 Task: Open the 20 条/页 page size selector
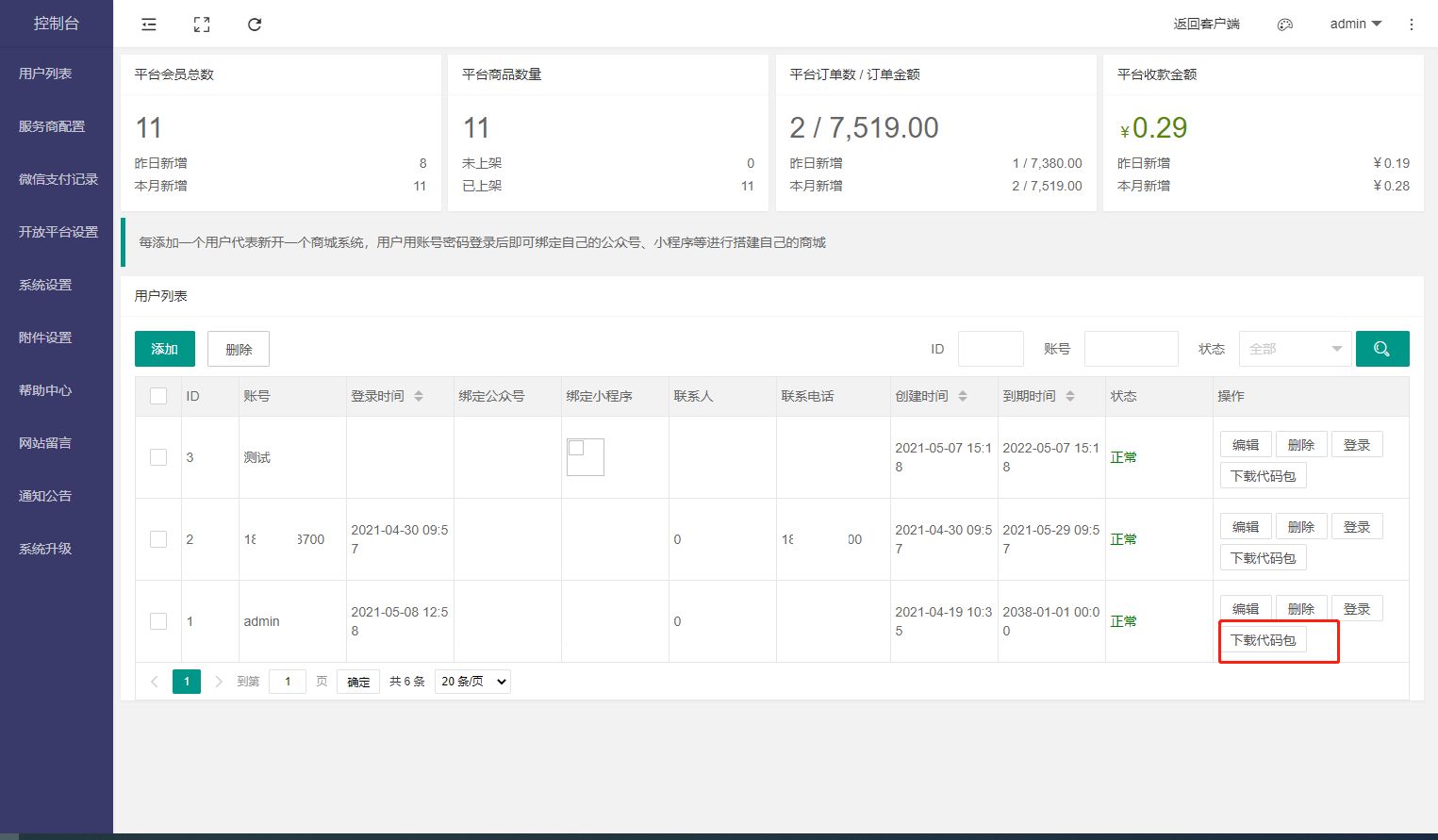[x=471, y=682]
